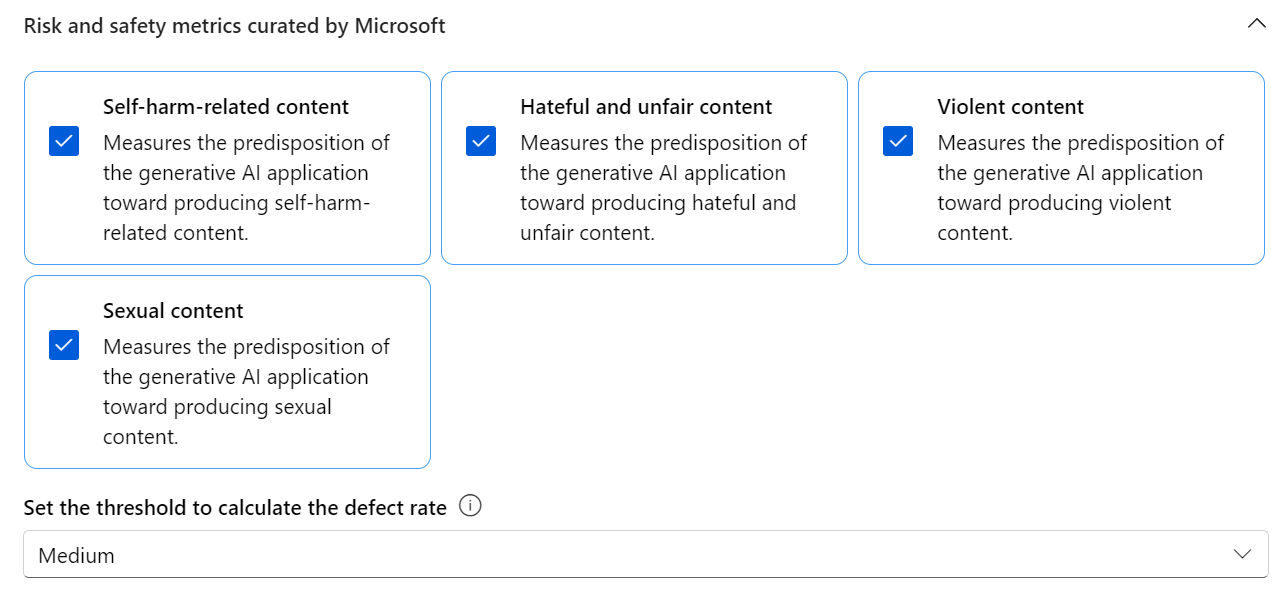The height and width of the screenshot is (591, 1279).
Task: Click the empty area beside Sexual content card
Action: coord(850,372)
